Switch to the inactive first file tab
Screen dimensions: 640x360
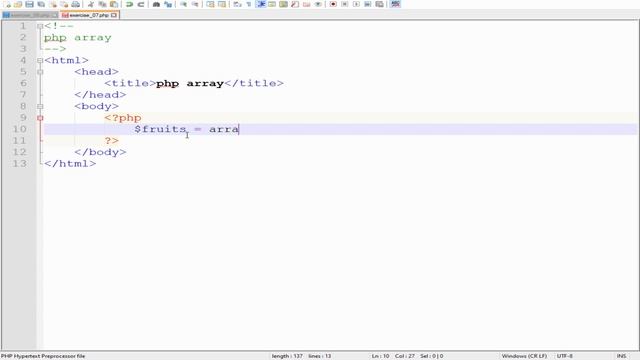coord(30,15)
